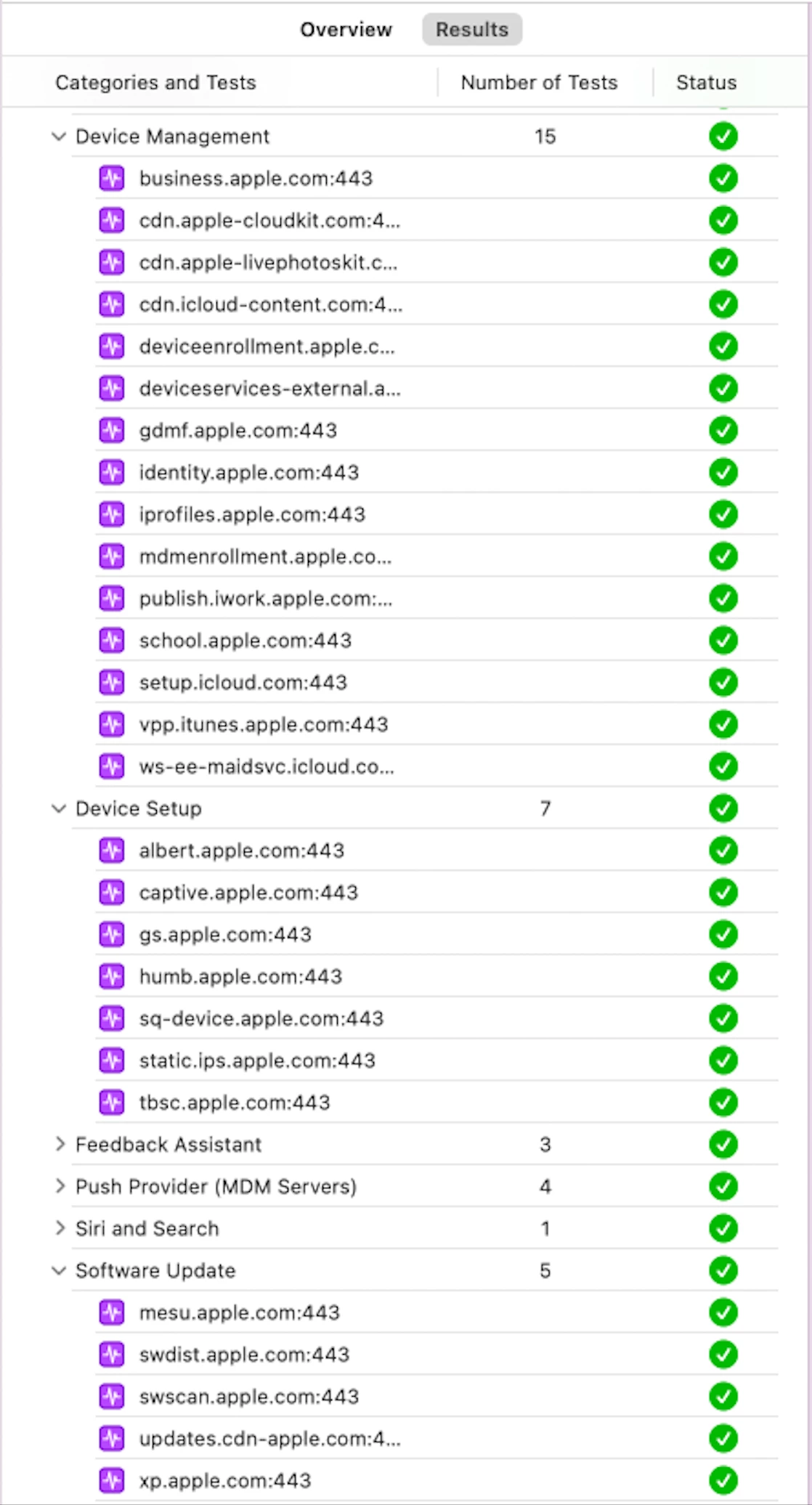This screenshot has width=812, height=1505.
Task: Select the mesu.apple.com:443 row text
Action: pos(240,1313)
